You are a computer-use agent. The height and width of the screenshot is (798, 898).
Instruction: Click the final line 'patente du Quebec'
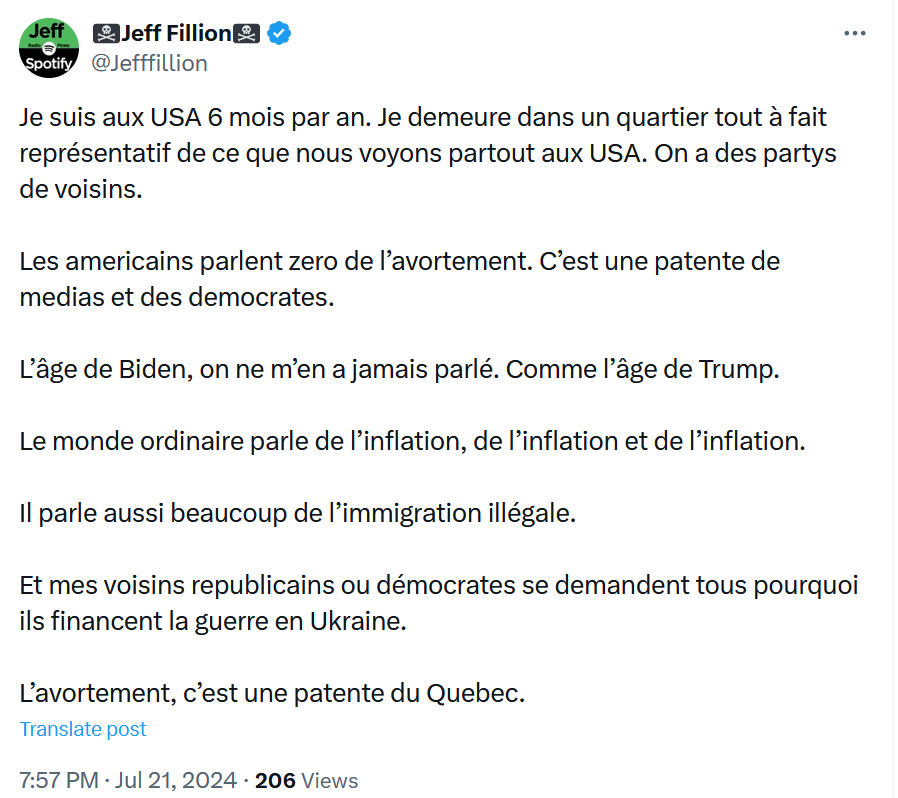pos(272,693)
